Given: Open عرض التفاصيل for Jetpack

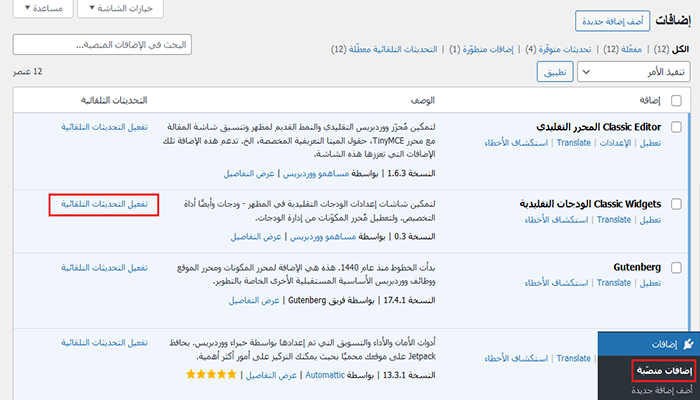Looking at the screenshot, I should pyautogui.click(x=271, y=375).
